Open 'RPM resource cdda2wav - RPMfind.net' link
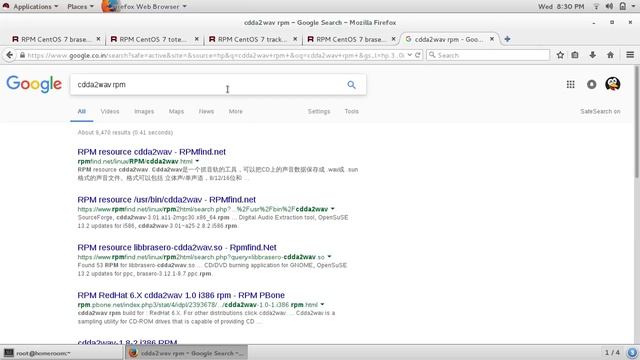 click(151, 152)
